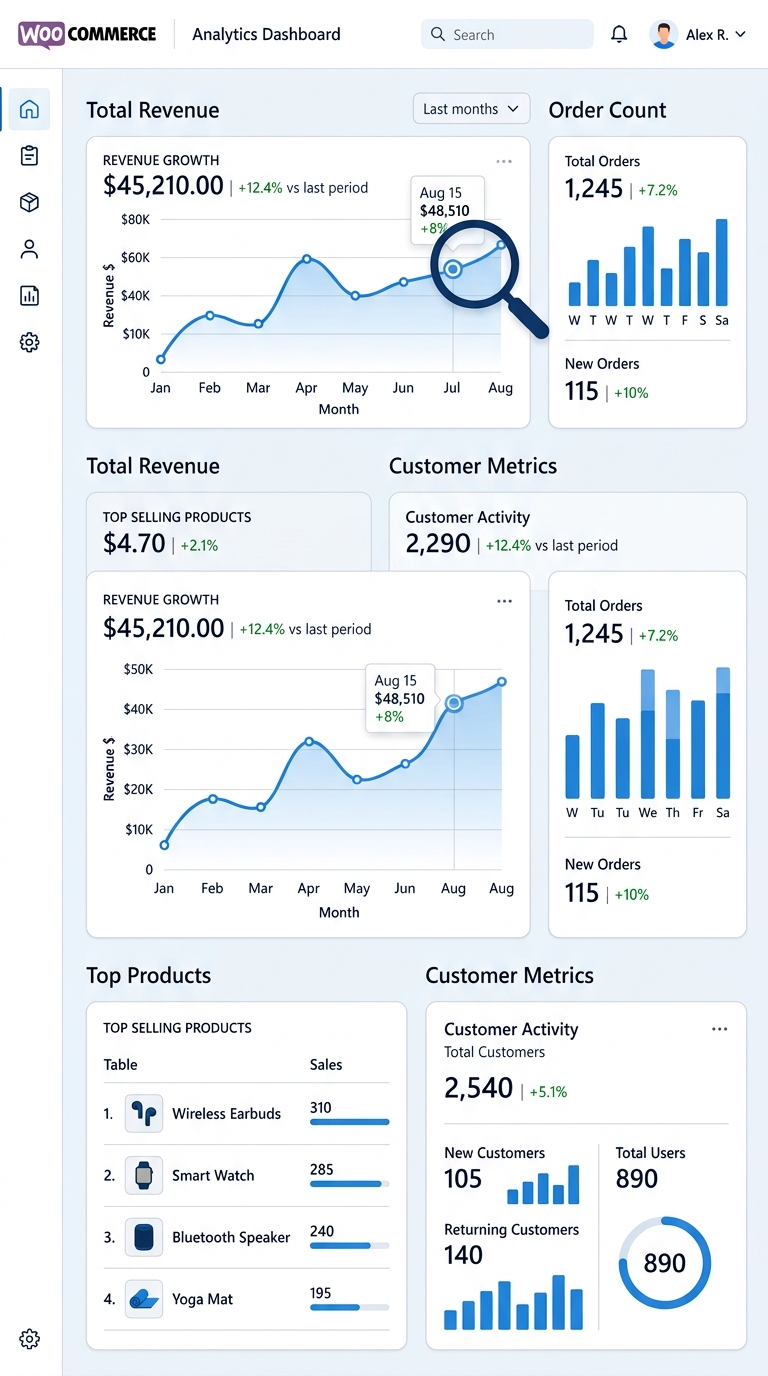The height and width of the screenshot is (1376, 768).
Task: Click the Table column header
Action: point(120,1064)
